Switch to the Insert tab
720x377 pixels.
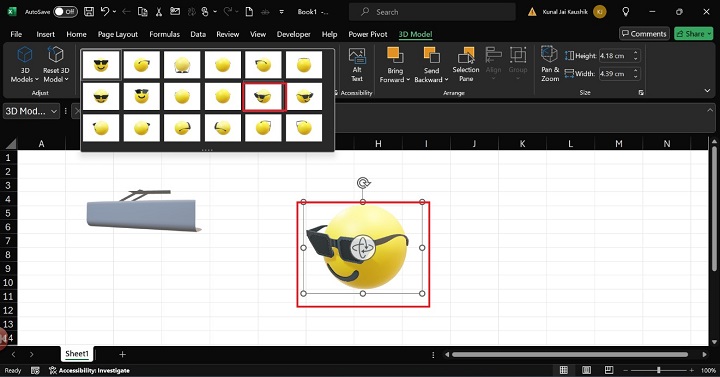click(45, 34)
